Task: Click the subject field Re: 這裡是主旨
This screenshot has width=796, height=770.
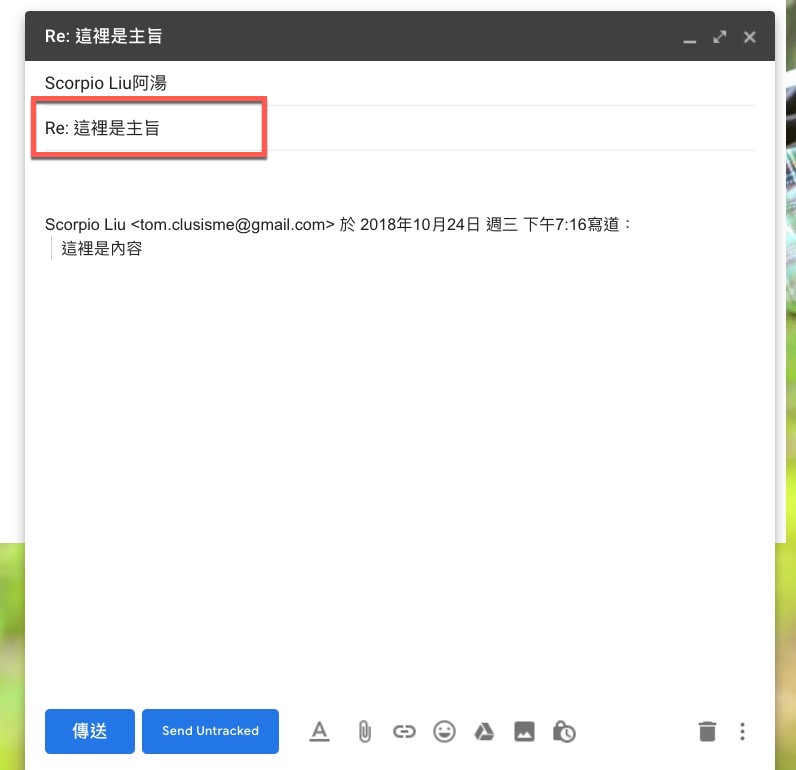Action: 400,128
